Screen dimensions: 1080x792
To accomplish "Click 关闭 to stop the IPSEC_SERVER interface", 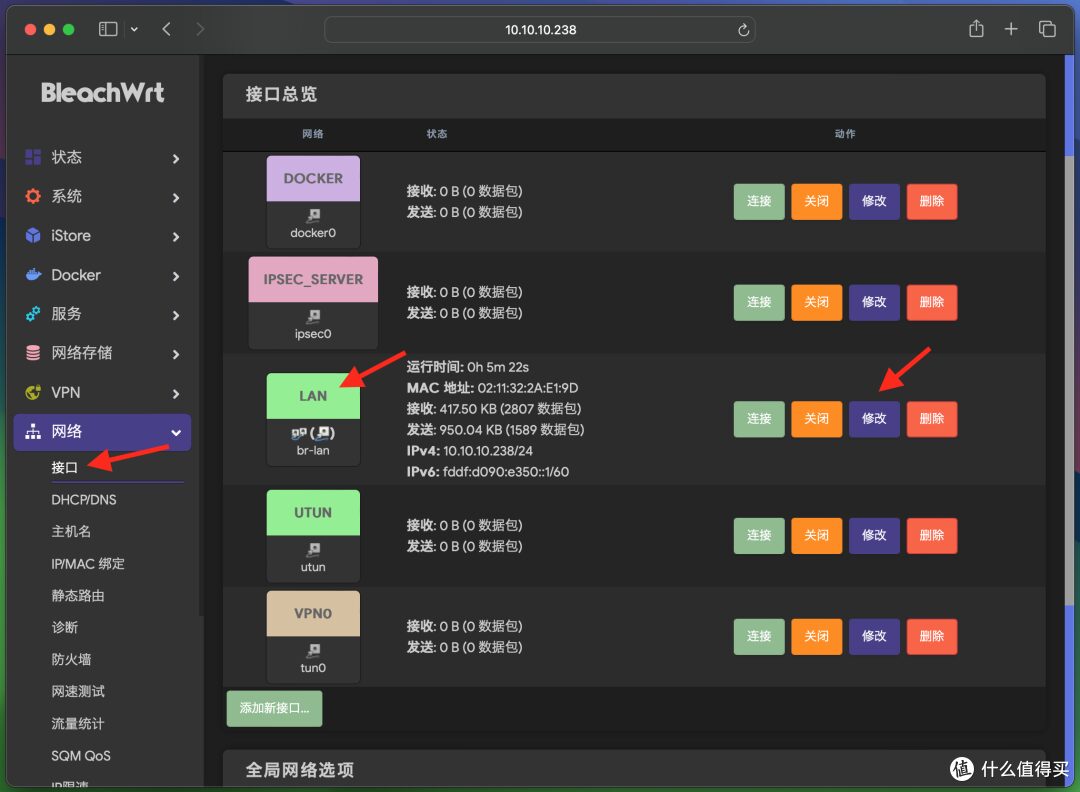I will pyautogui.click(x=816, y=302).
